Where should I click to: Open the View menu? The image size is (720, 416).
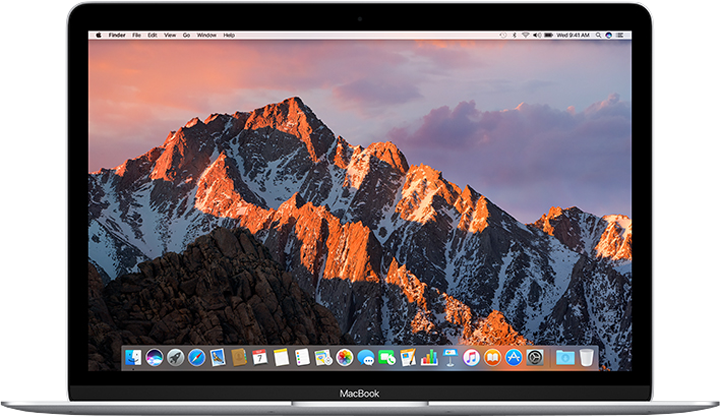(x=170, y=35)
